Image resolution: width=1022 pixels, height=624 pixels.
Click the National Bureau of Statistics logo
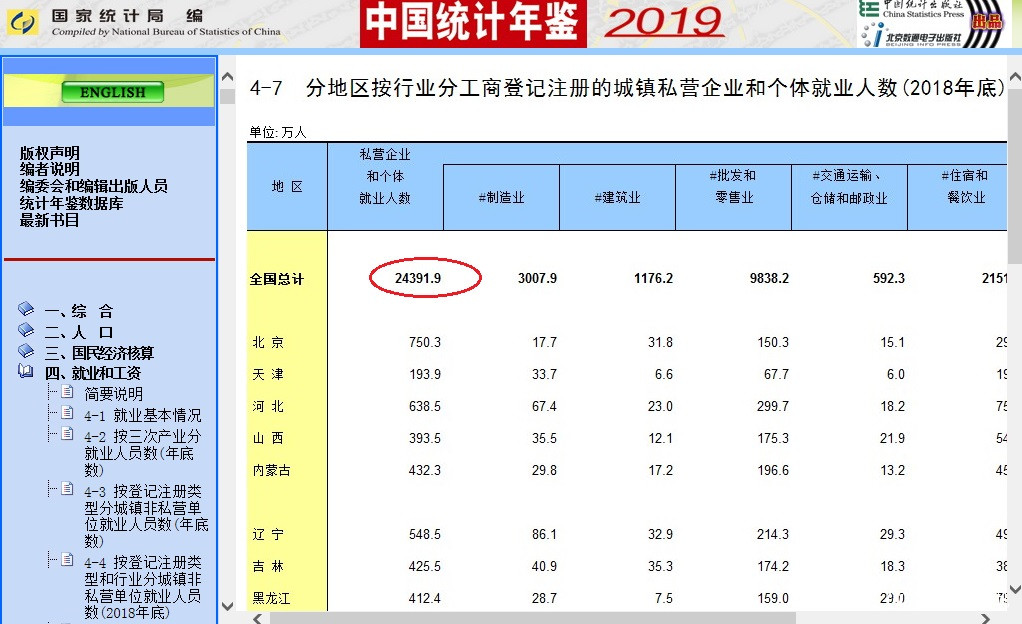22,23
